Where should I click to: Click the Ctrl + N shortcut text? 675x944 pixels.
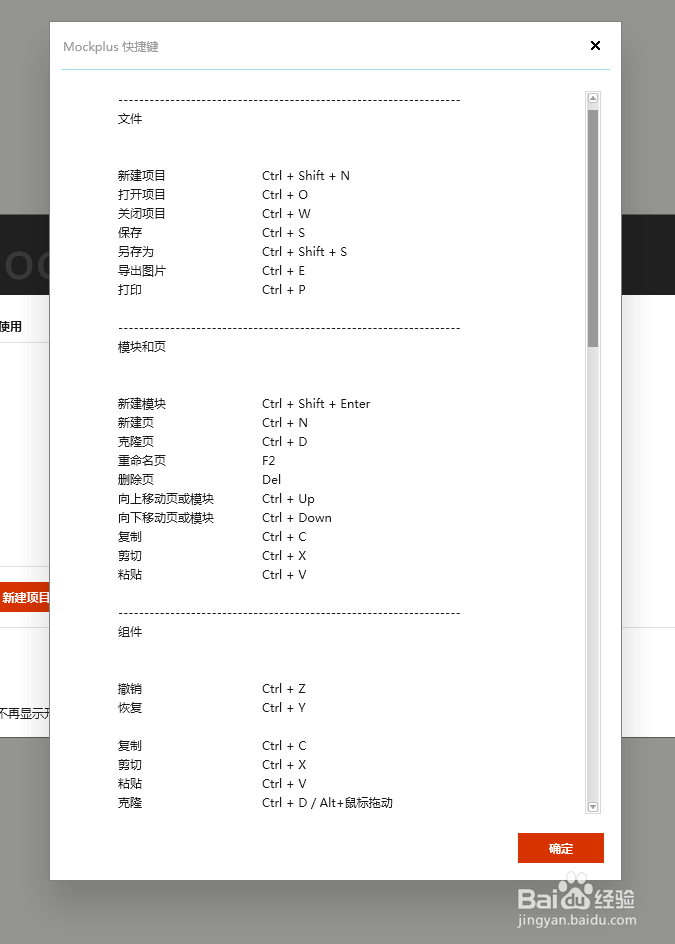285,423
